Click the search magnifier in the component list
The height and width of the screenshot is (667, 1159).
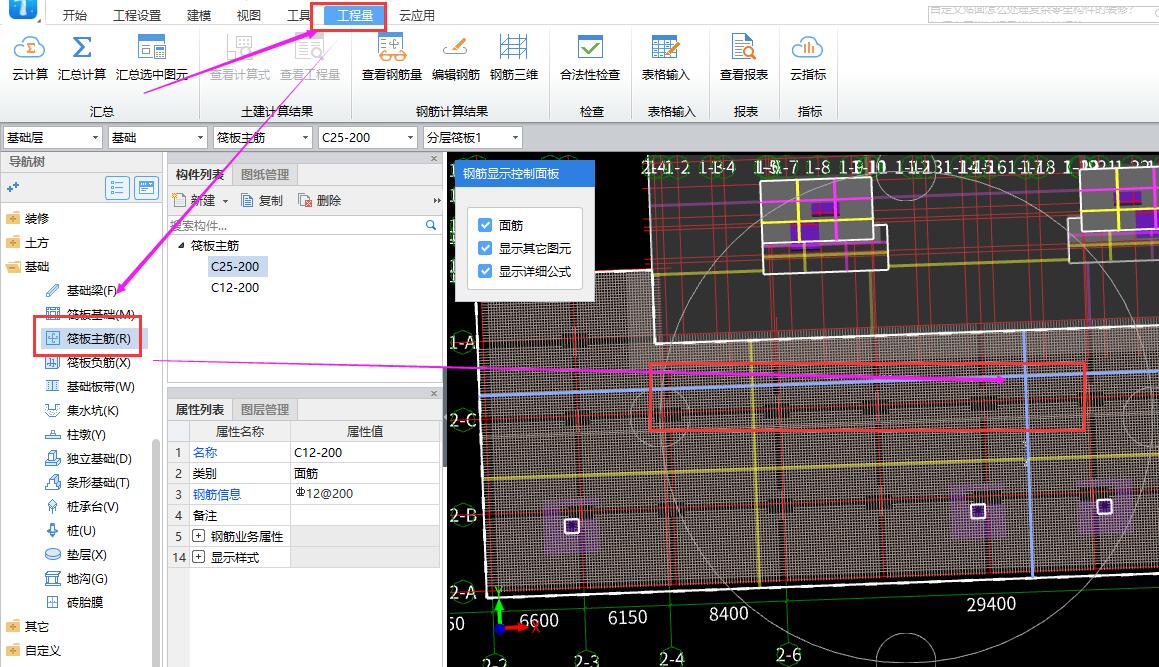pos(431,225)
